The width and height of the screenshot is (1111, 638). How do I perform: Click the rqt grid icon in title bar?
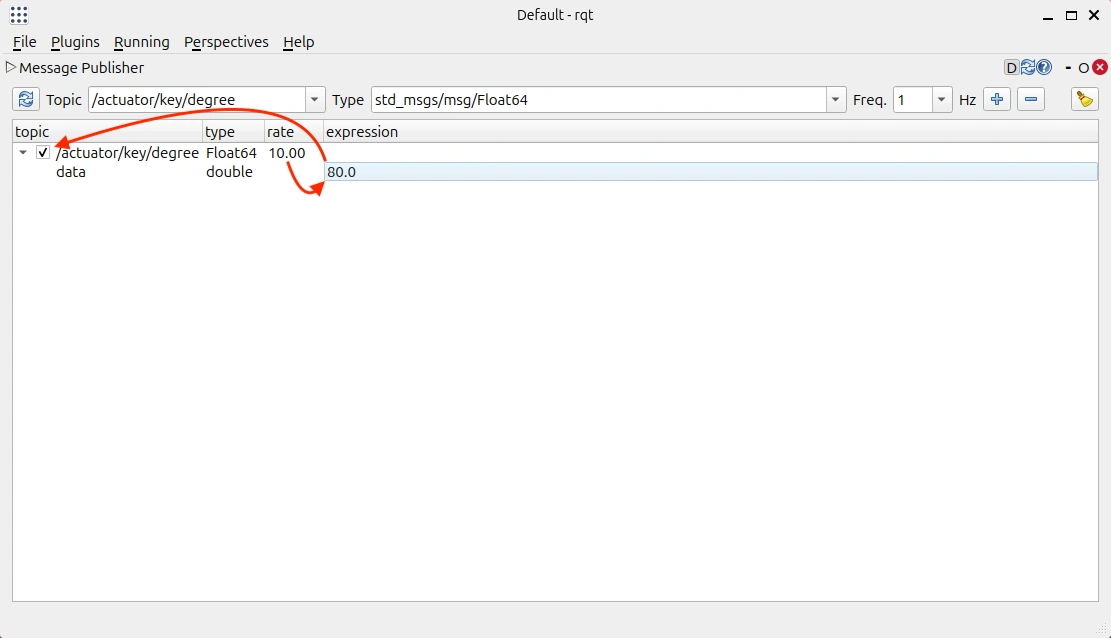(x=19, y=15)
